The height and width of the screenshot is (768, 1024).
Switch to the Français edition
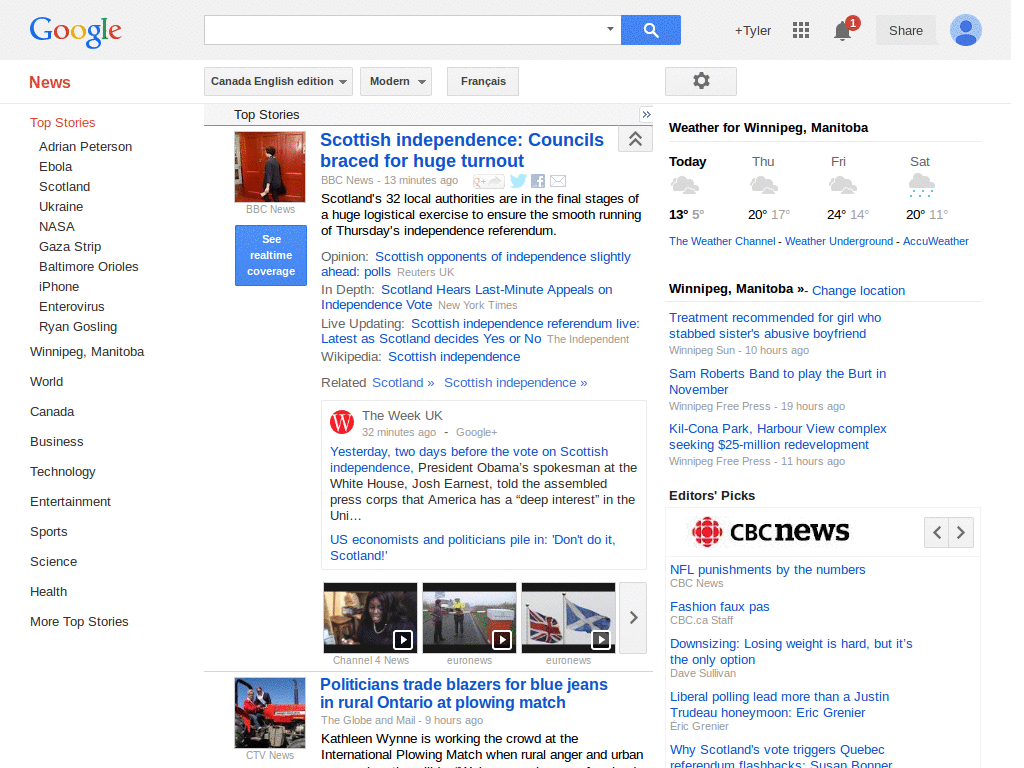tap(483, 81)
